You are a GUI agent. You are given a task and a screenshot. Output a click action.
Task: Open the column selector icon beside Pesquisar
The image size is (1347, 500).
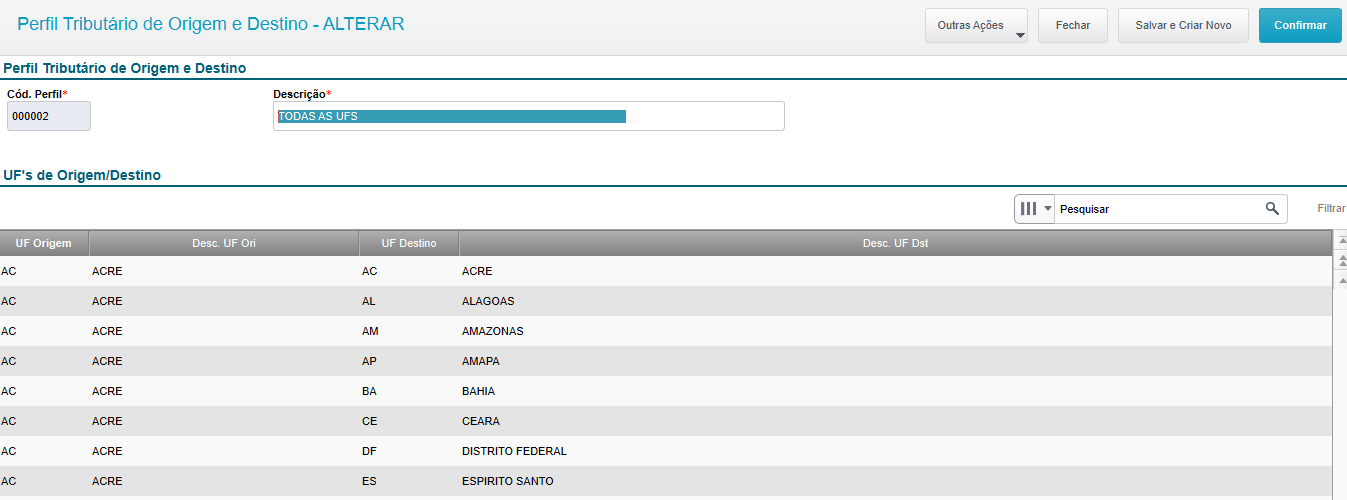tap(1028, 209)
